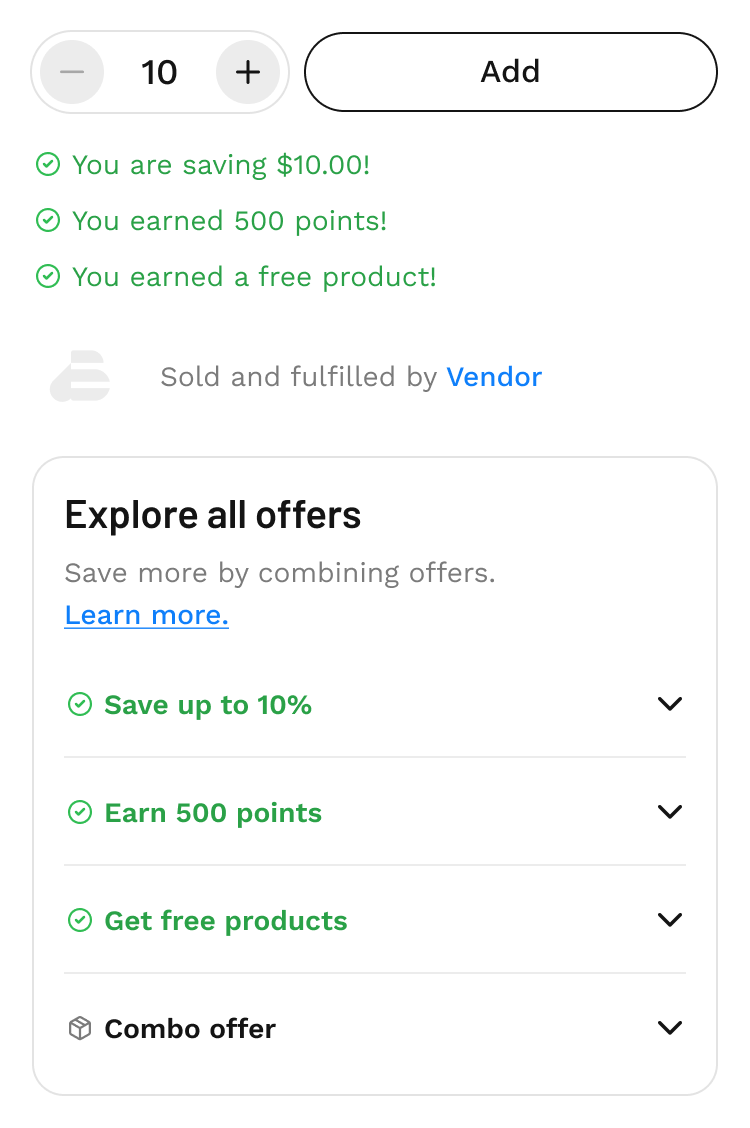This screenshot has width=750, height=1128.
Task: Click the vendor logo icon
Action: point(80,377)
